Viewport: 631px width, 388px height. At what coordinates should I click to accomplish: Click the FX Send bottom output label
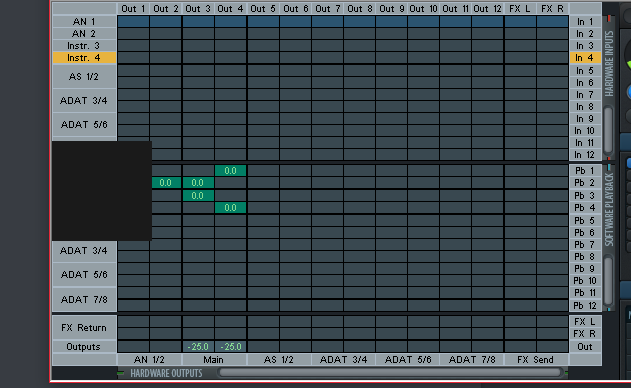pos(536,359)
